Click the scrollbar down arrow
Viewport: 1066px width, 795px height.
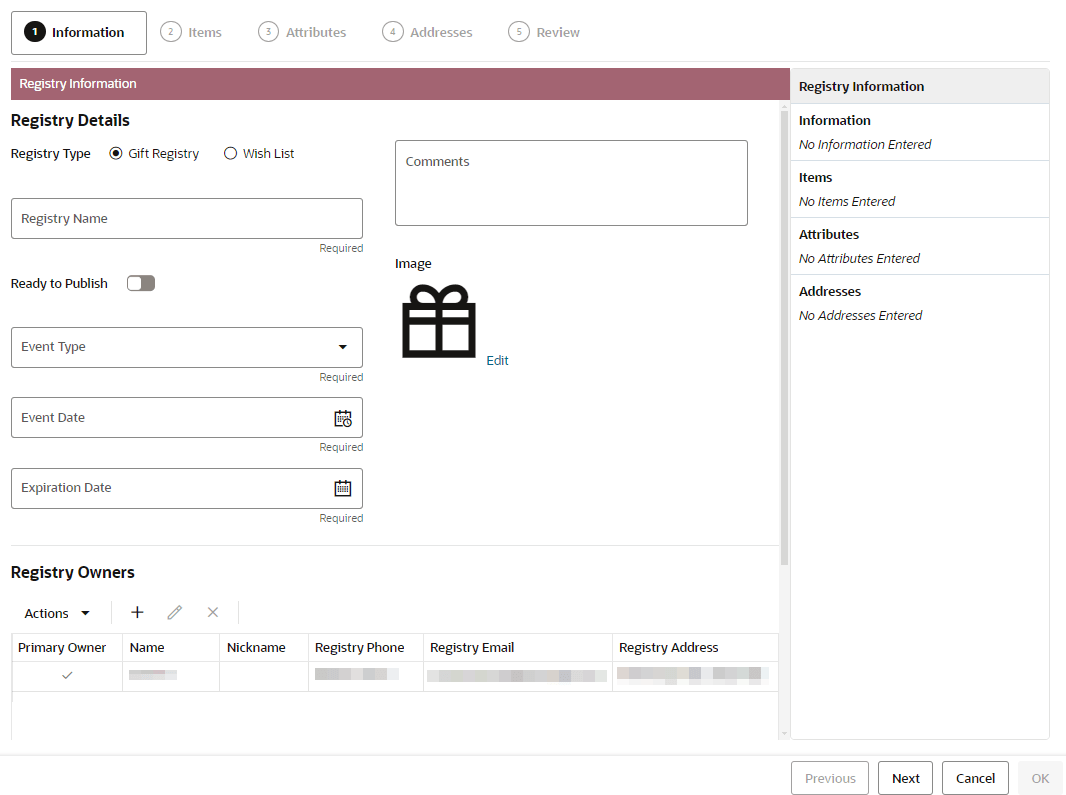(785, 734)
